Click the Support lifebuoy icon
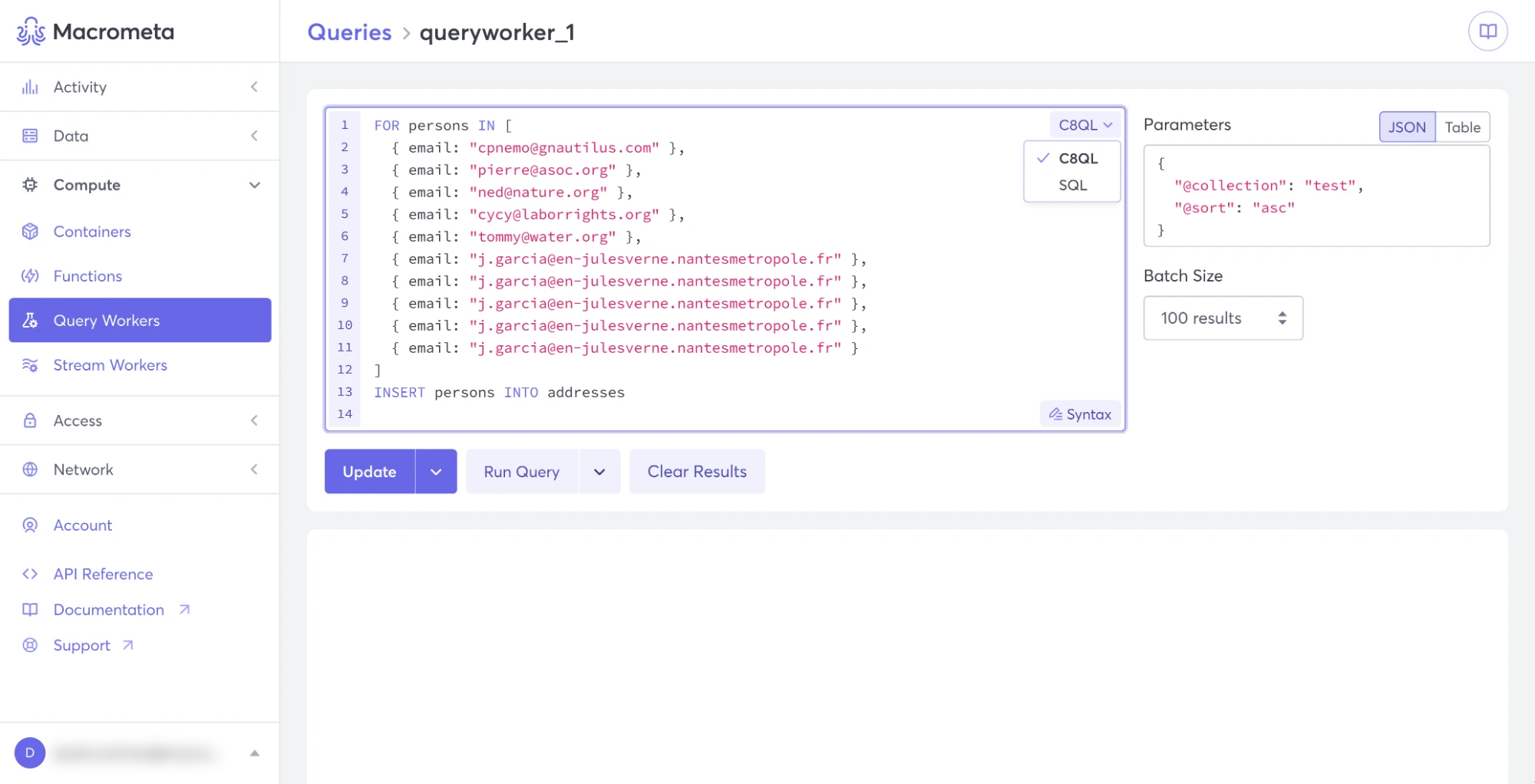1535x784 pixels. pyautogui.click(x=30, y=645)
